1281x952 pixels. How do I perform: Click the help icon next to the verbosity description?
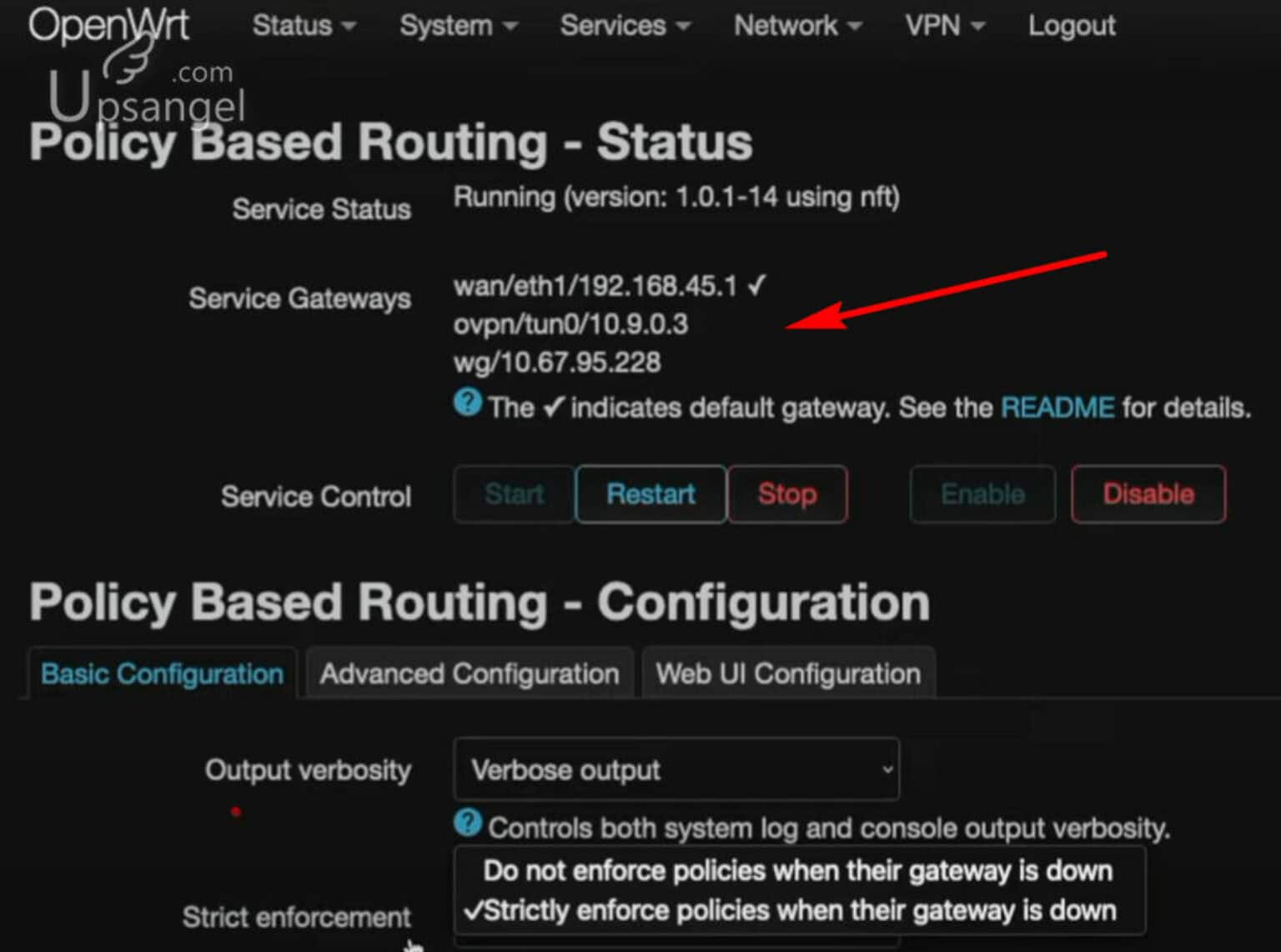(x=468, y=824)
